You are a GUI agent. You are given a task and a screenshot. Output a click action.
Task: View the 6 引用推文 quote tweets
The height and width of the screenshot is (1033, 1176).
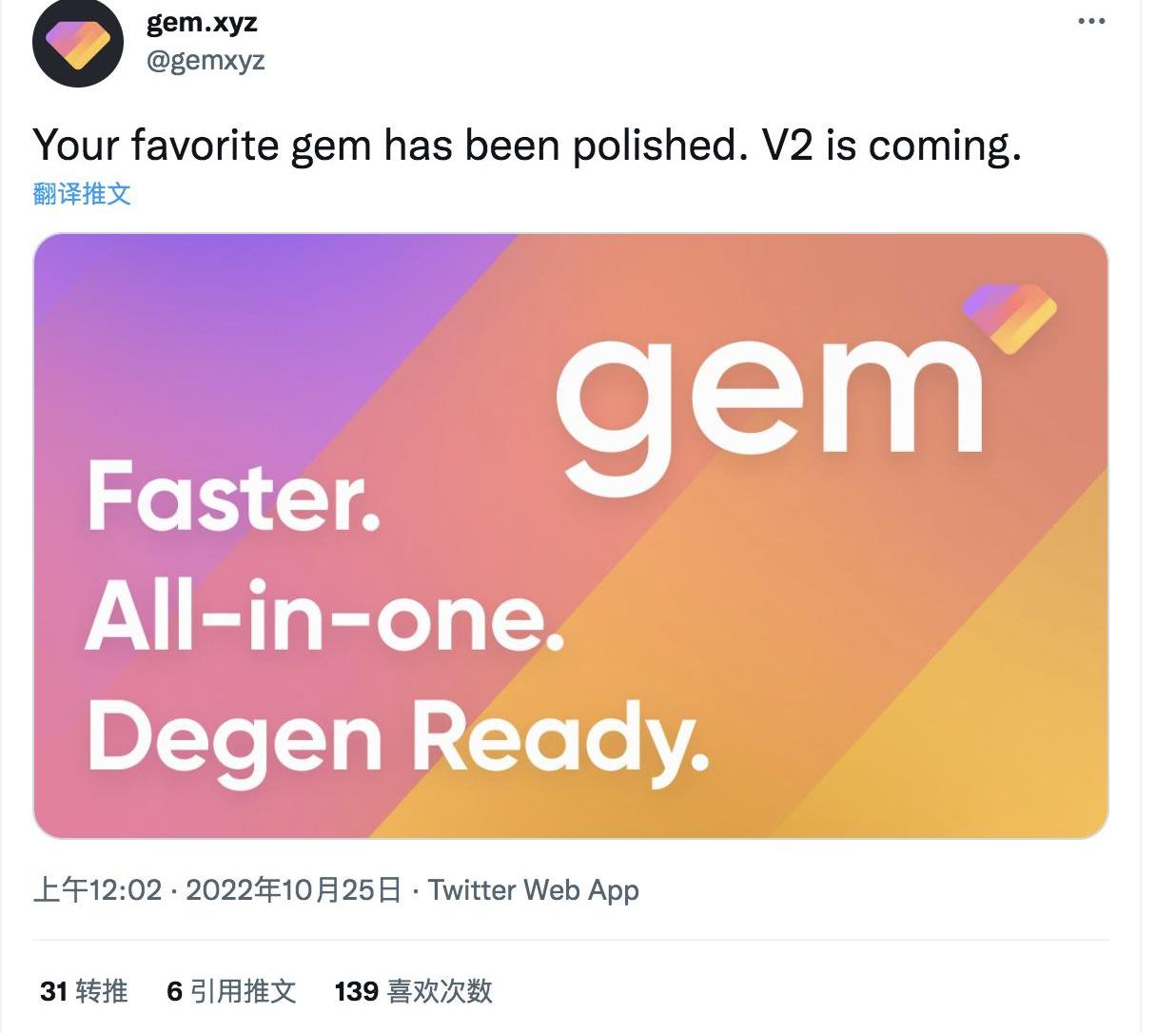click(231, 991)
